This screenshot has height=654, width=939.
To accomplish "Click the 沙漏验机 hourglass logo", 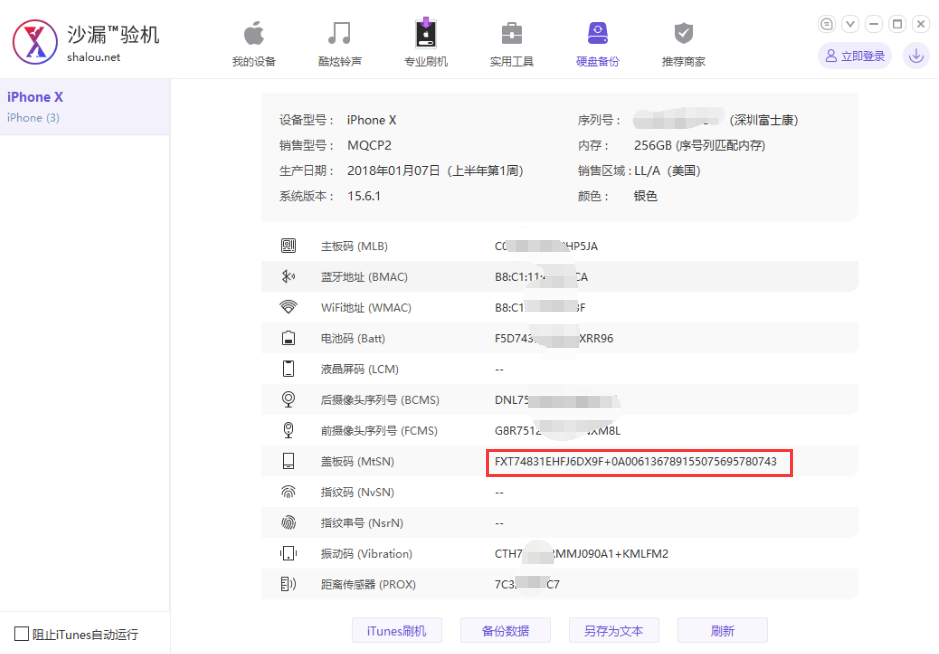I will click(35, 42).
